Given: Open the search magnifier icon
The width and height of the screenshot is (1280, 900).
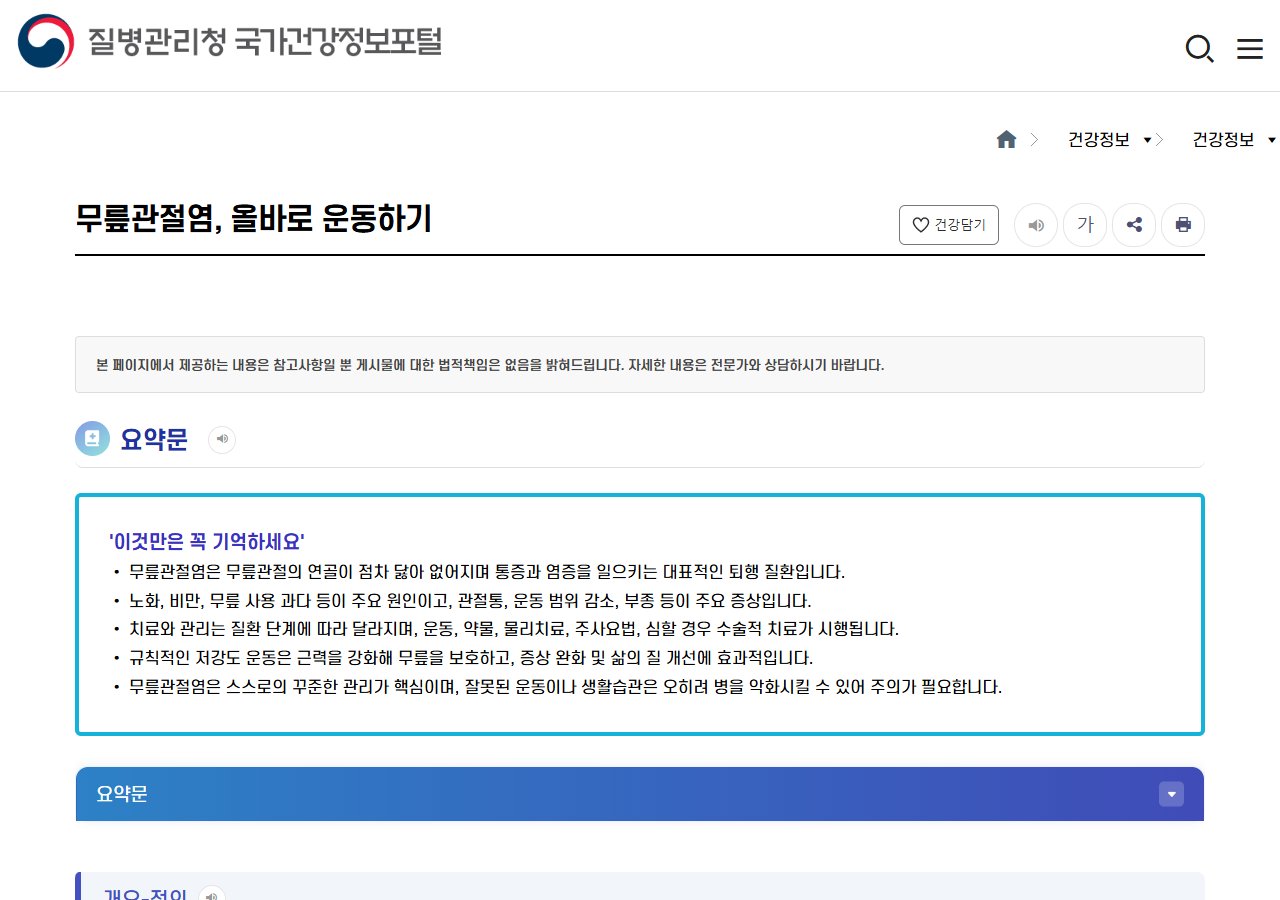Looking at the screenshot, I should [1199, 48].
